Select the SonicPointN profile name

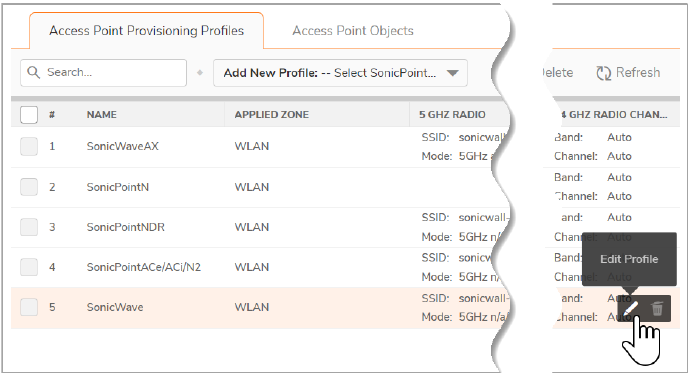(118, 187)
